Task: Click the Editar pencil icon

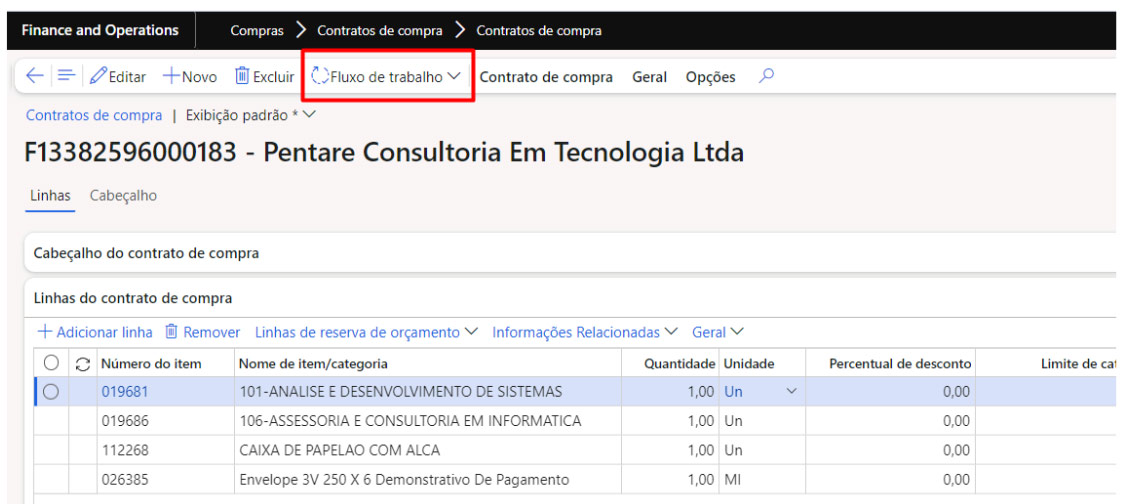Action: tap(98, 77)
